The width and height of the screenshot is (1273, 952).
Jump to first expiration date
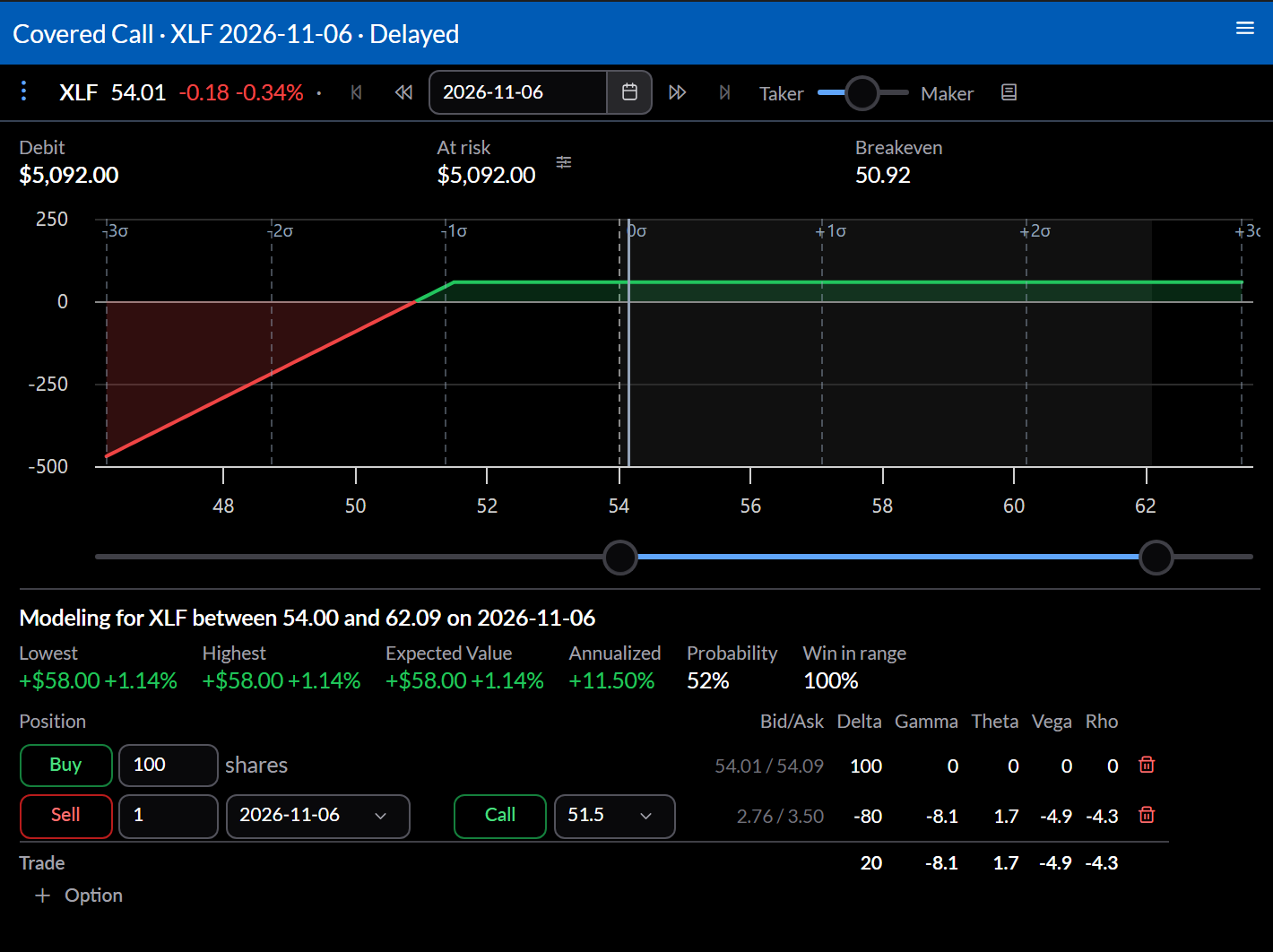point(357,92)
